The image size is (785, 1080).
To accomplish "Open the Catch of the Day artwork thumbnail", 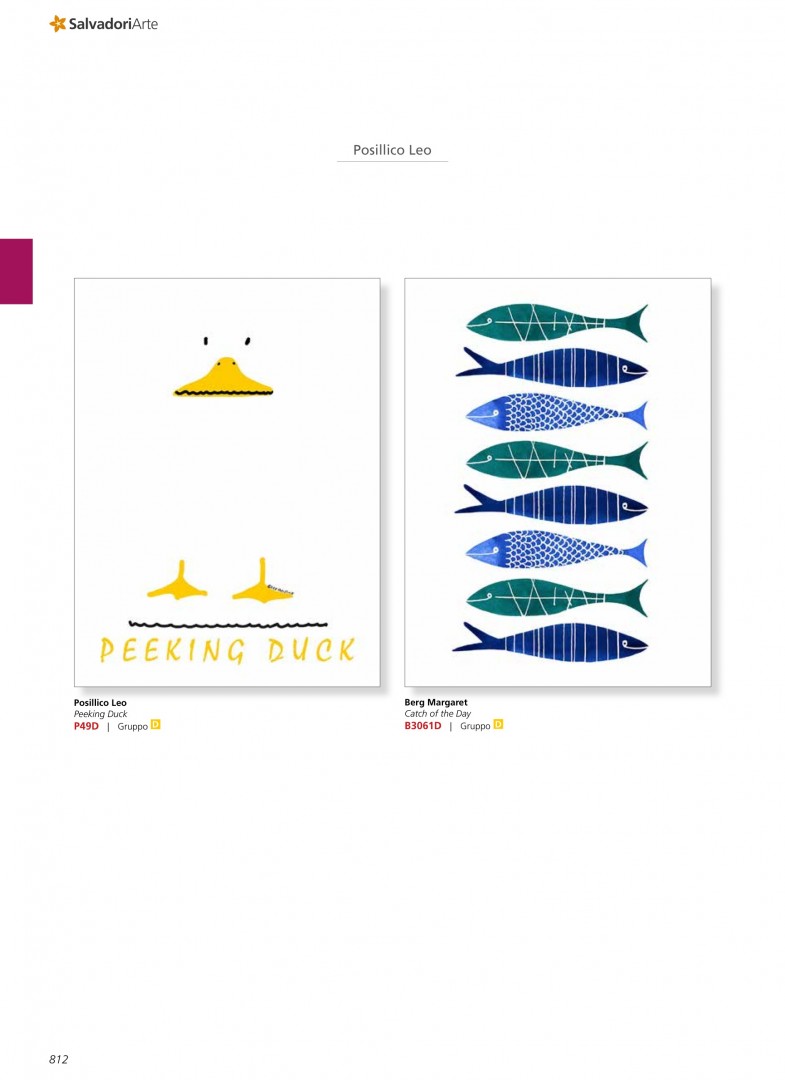I will coord(558,482).
